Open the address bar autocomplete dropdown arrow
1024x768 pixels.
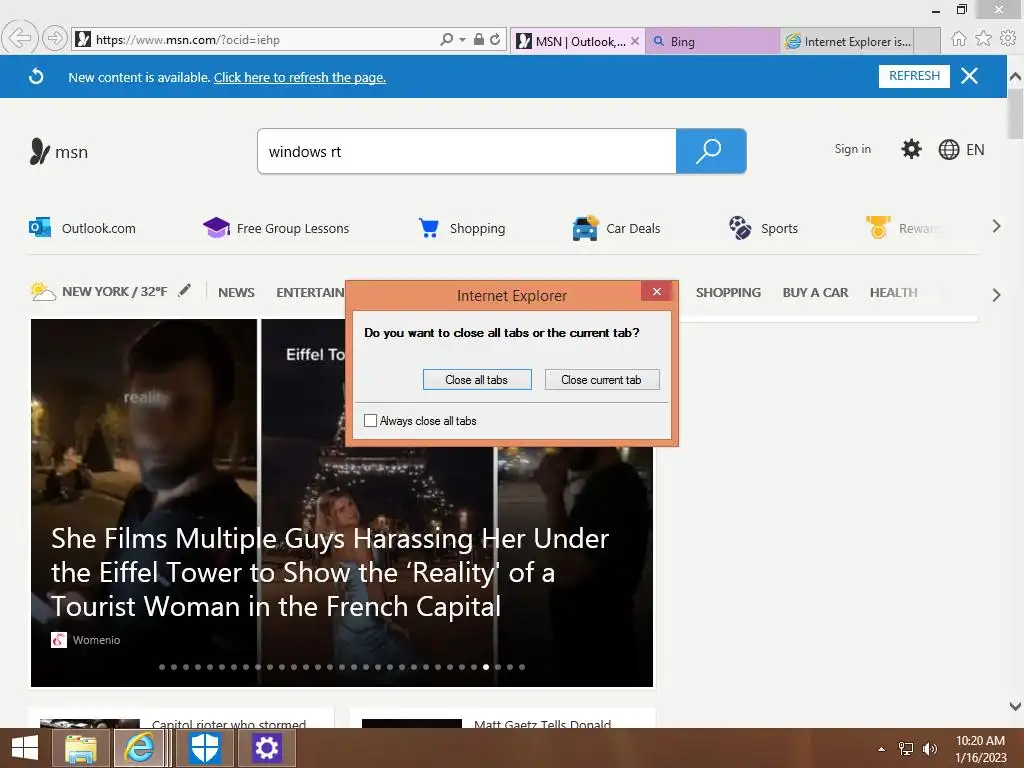[x=462, y=40]
